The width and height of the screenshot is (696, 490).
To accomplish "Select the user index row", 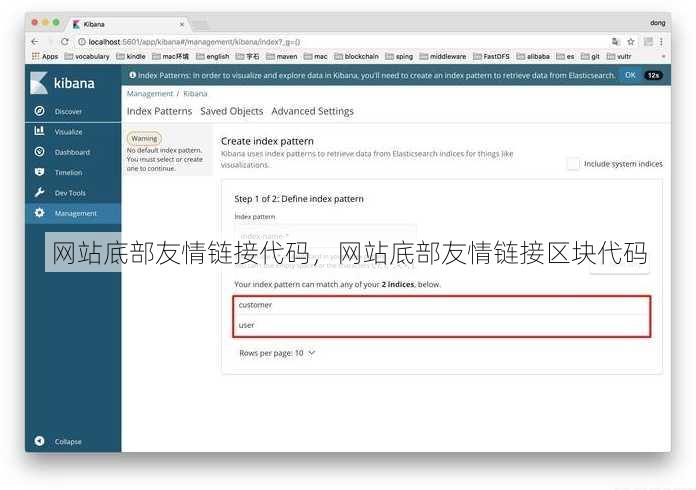I will (x=442, y=325).
